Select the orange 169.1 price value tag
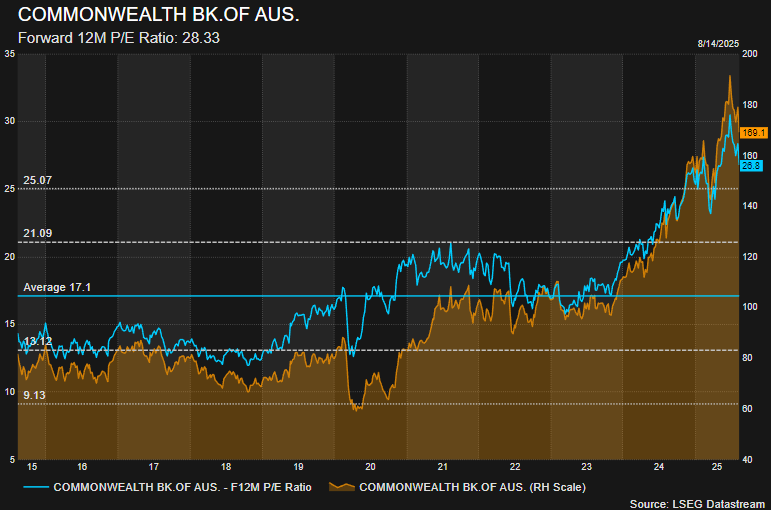The height and width of the screenshot is (510, 771). click(753, 133)
